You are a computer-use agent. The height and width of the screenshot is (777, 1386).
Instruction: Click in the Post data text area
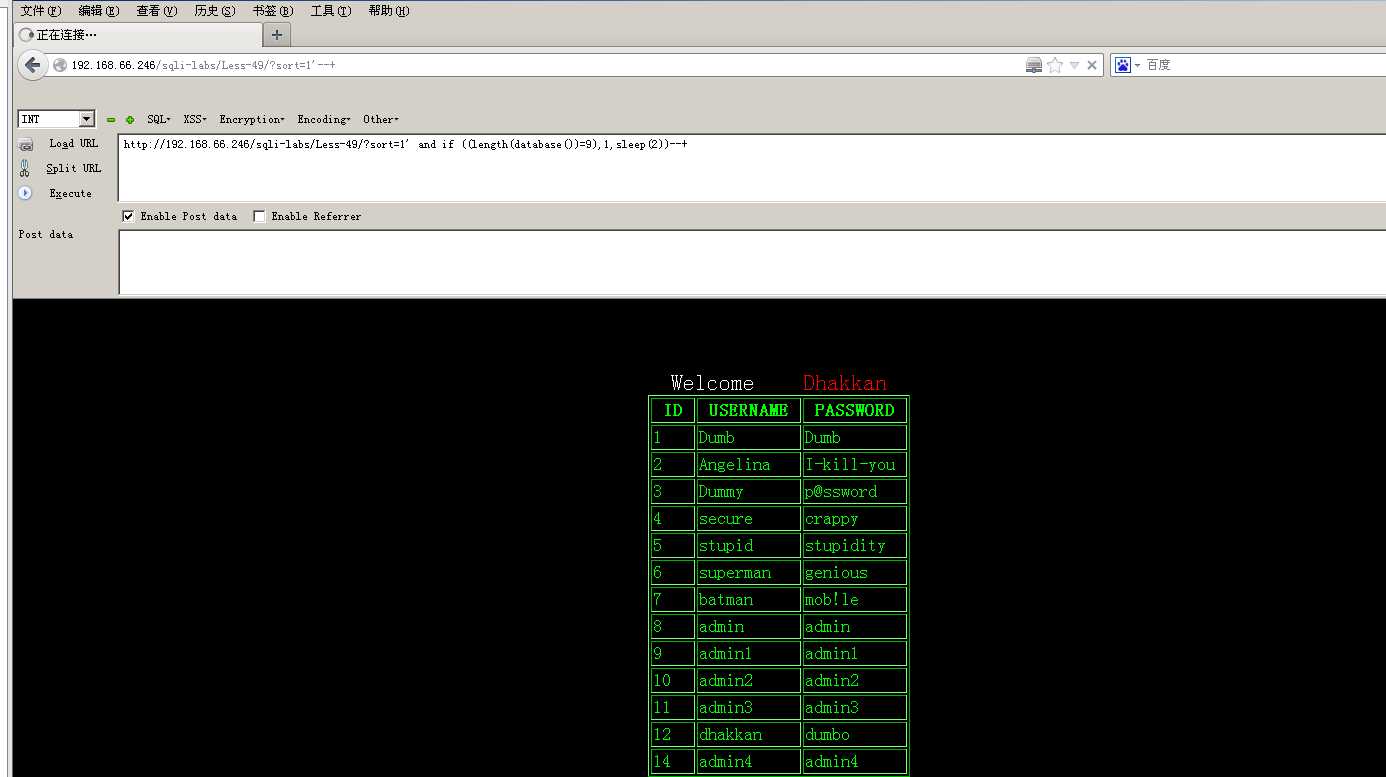[x=752, y=262]
